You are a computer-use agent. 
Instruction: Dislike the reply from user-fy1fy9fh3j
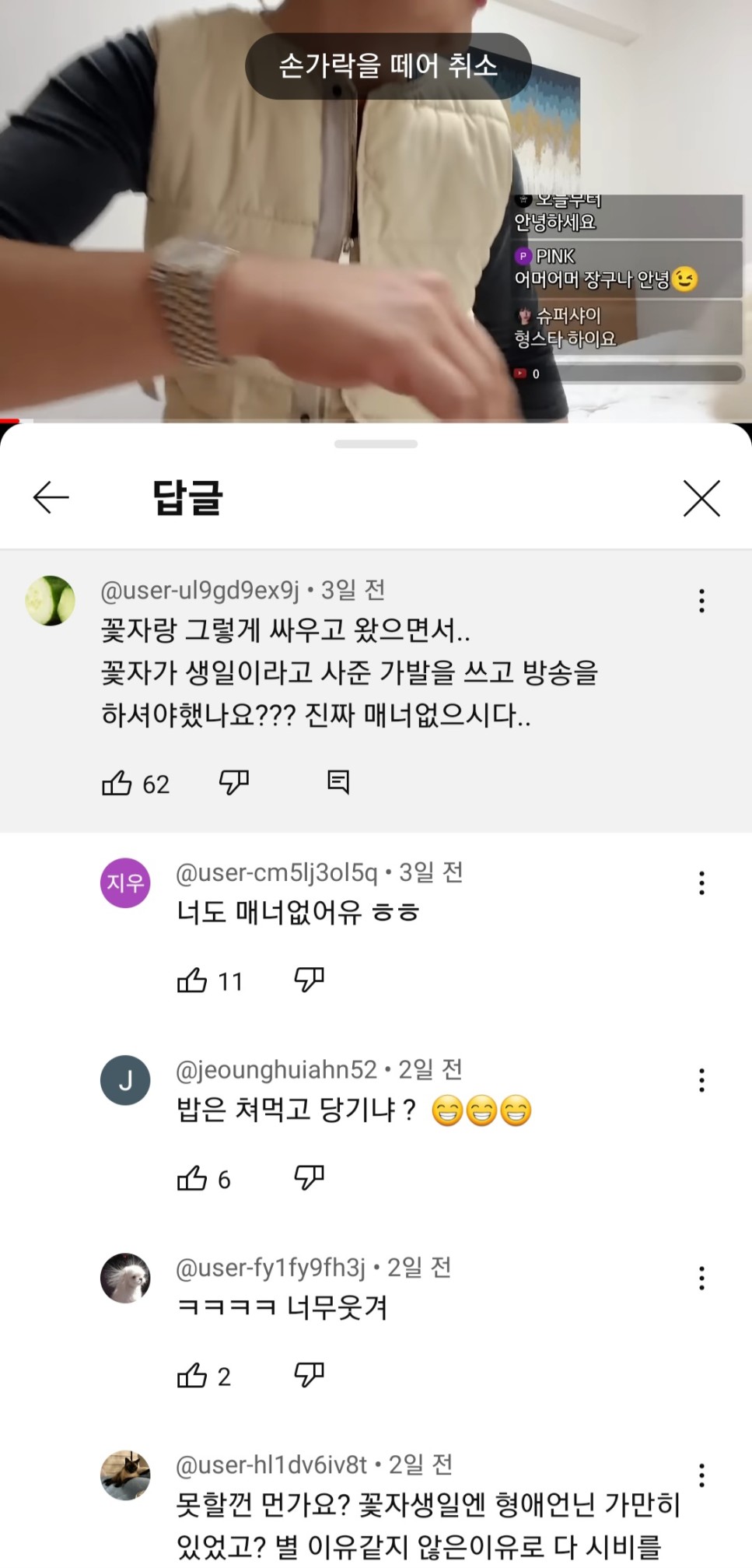(x=309, y=1375)
